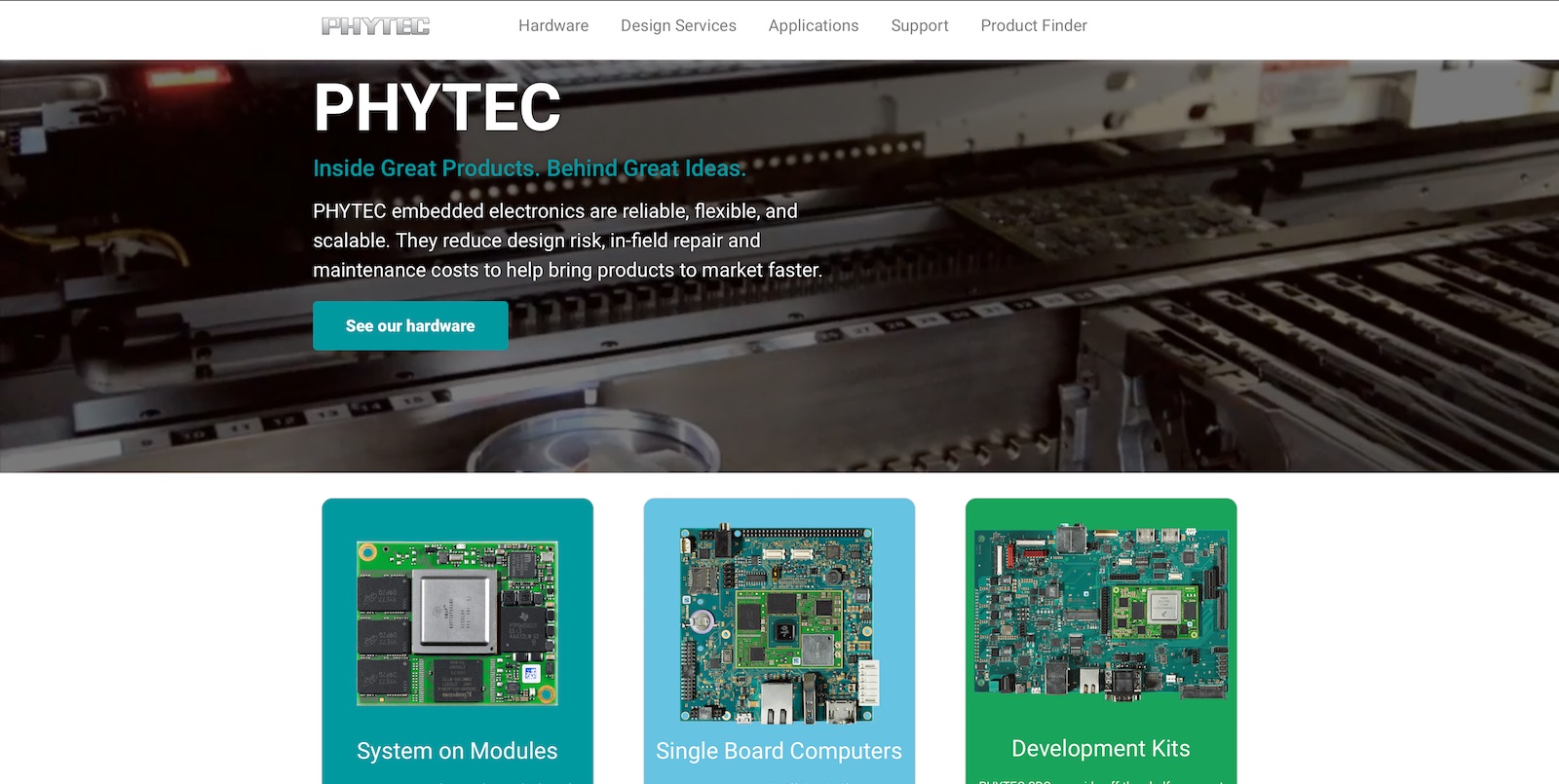
Task: Click the PHYTEC logo in the header
Action: point(375,26)
